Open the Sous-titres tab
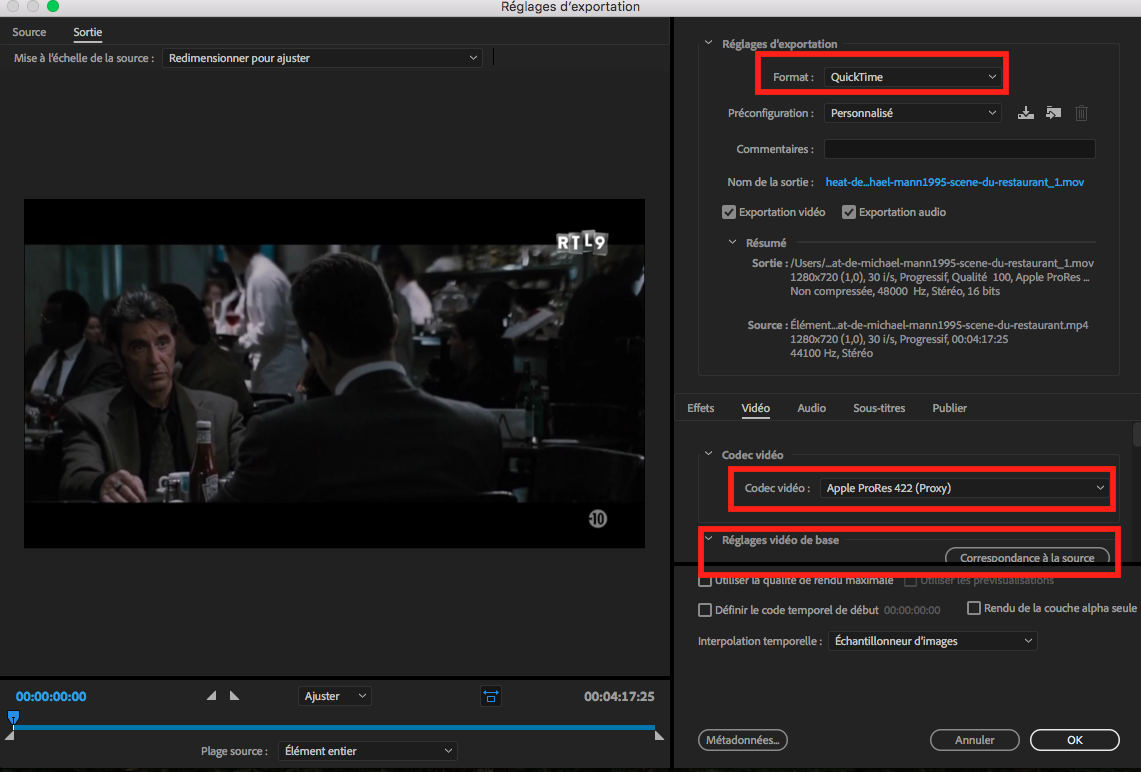This screenshot has height=772, width=1141. pyautogui.click(x=879, y=408)
